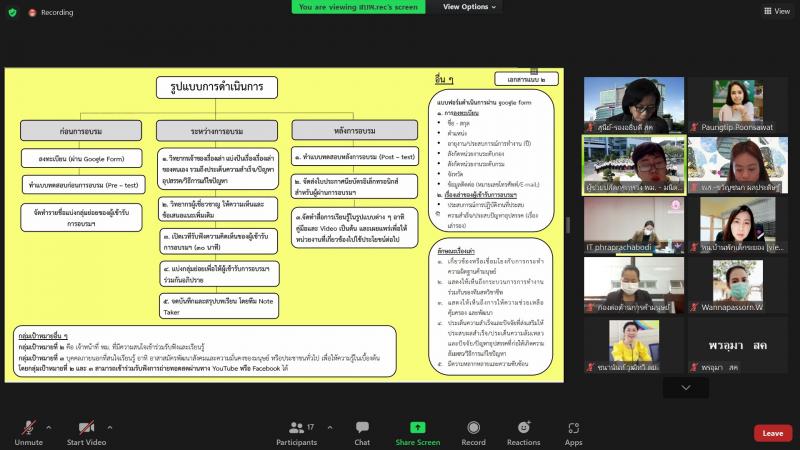Screen dimensions: 800x450
Task: Click muted mic icon on พรอุมา สค tile
Action: coord(694,367)
